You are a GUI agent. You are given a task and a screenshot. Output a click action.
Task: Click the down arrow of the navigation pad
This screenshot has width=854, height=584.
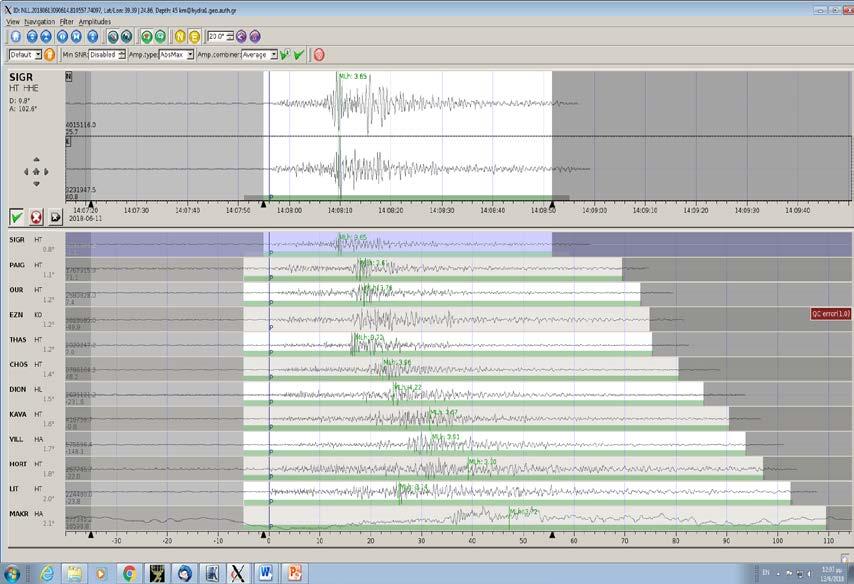[x=36, y=184]
